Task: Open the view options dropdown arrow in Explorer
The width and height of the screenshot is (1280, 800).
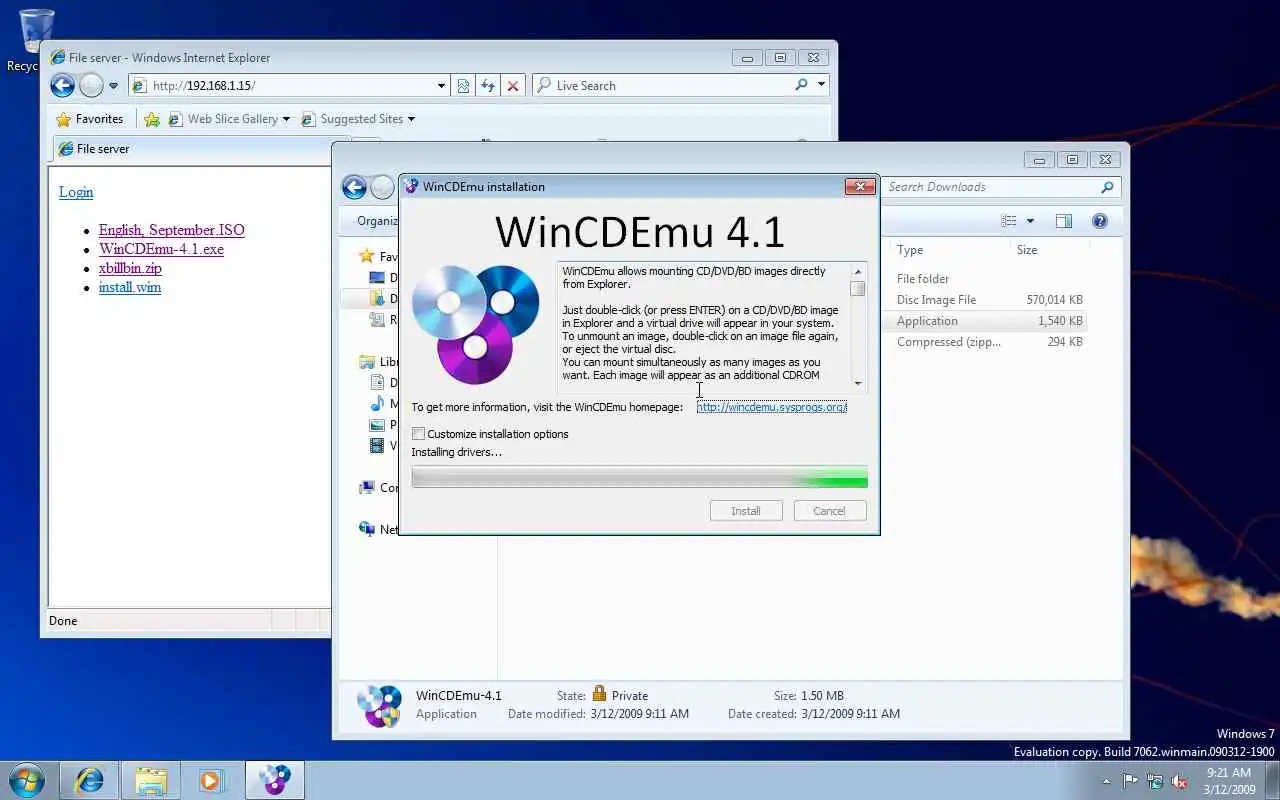Action: coord(1031,221)
